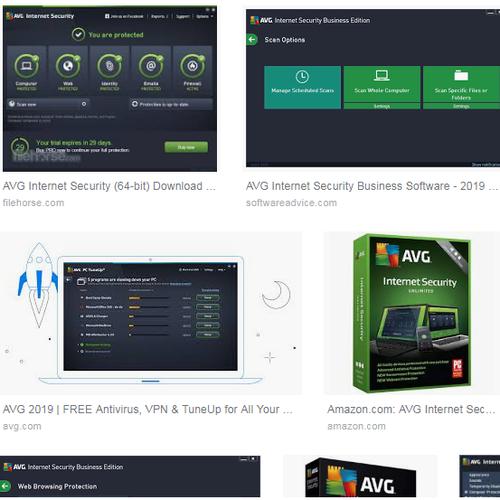The height and width of the screenshot is (500, 500).
Task: Open the Reports menu in the AVG header
Action: click(160, 16)
